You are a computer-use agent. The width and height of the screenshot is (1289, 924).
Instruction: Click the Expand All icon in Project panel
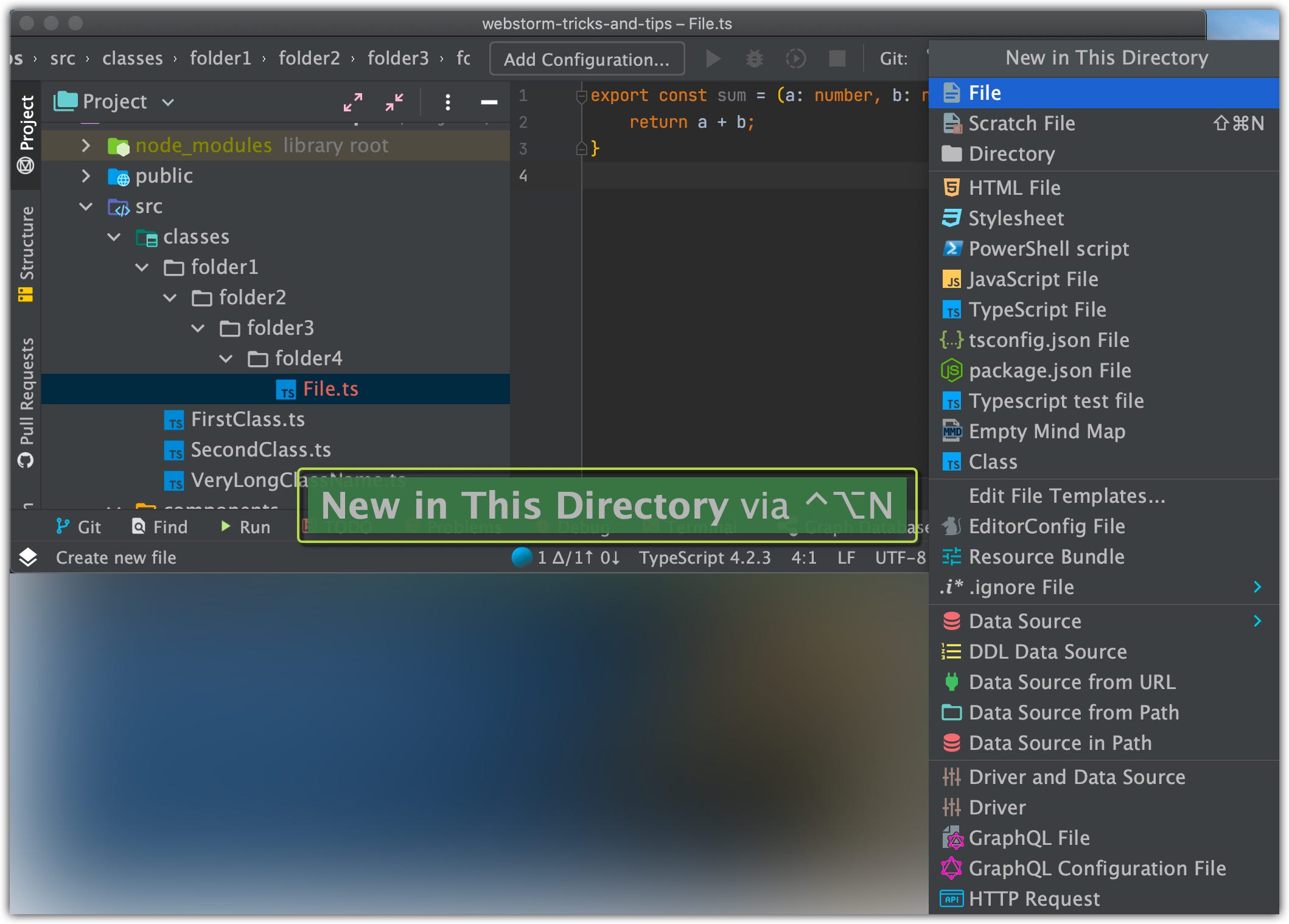[352, 102]
